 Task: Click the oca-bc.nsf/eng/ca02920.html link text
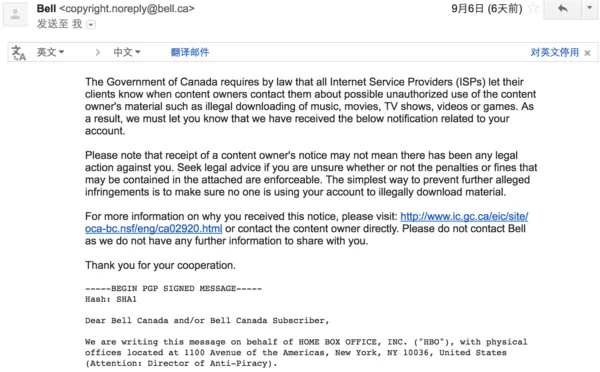[x=153, y=229]
